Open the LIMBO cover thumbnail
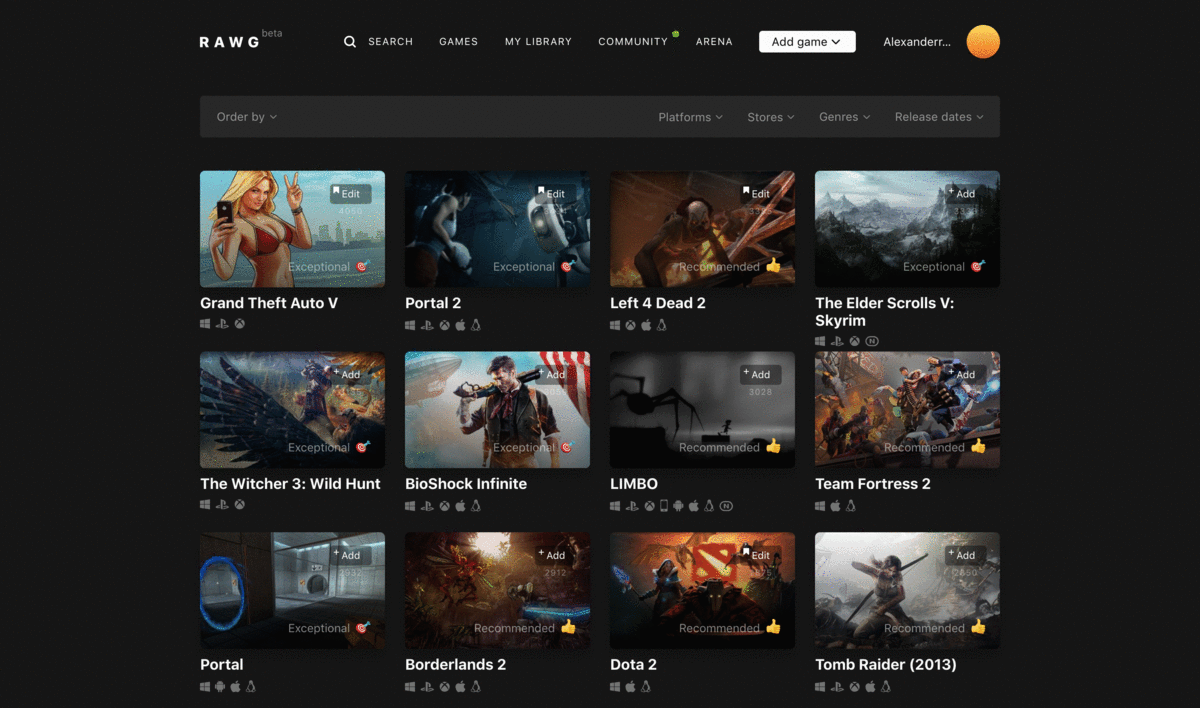The width and height of the screenshot is (1200, 708). (702, 410)
